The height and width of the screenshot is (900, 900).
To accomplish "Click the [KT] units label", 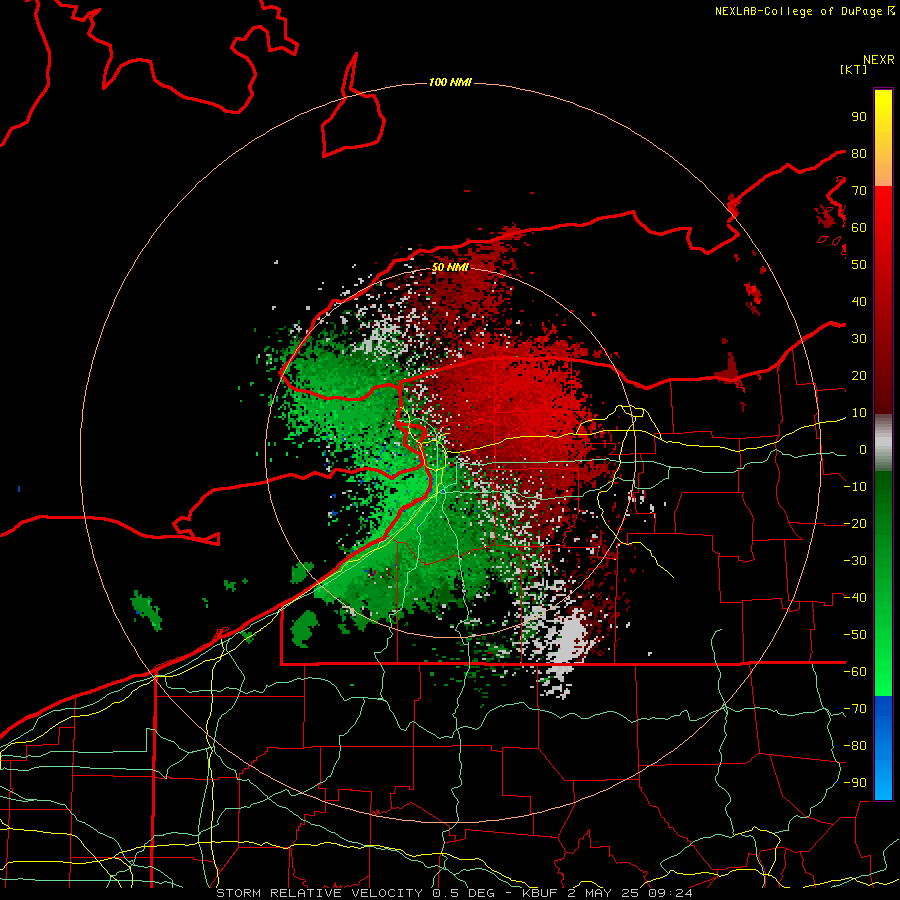I will point(853,69).
